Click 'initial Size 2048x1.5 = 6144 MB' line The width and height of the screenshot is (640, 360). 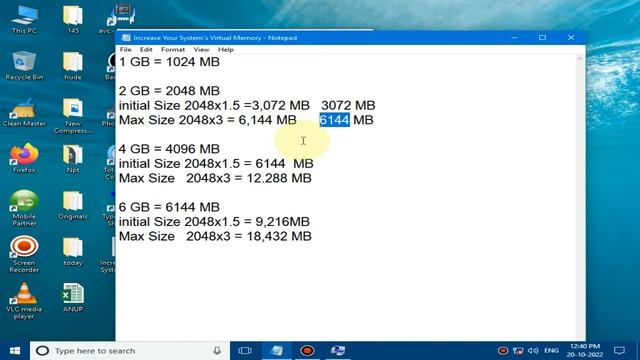216,164
